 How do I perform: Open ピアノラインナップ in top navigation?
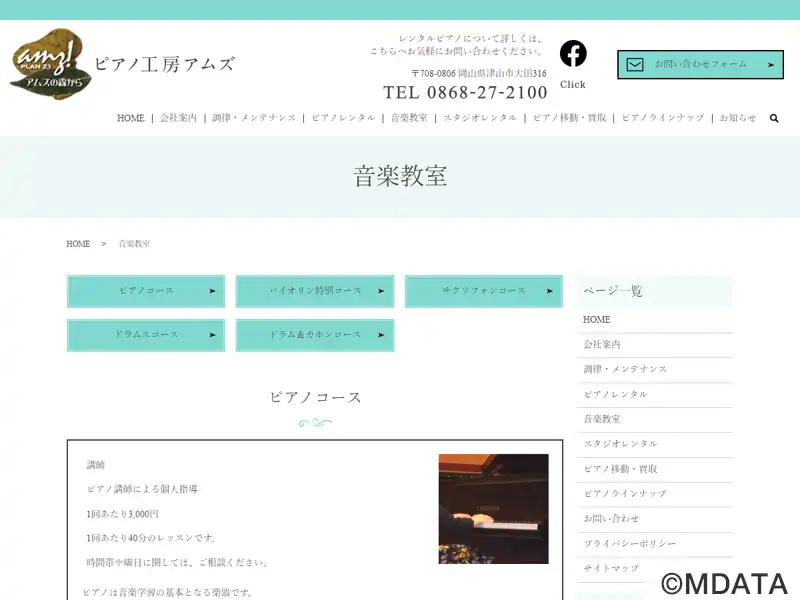tap(663, 118)
